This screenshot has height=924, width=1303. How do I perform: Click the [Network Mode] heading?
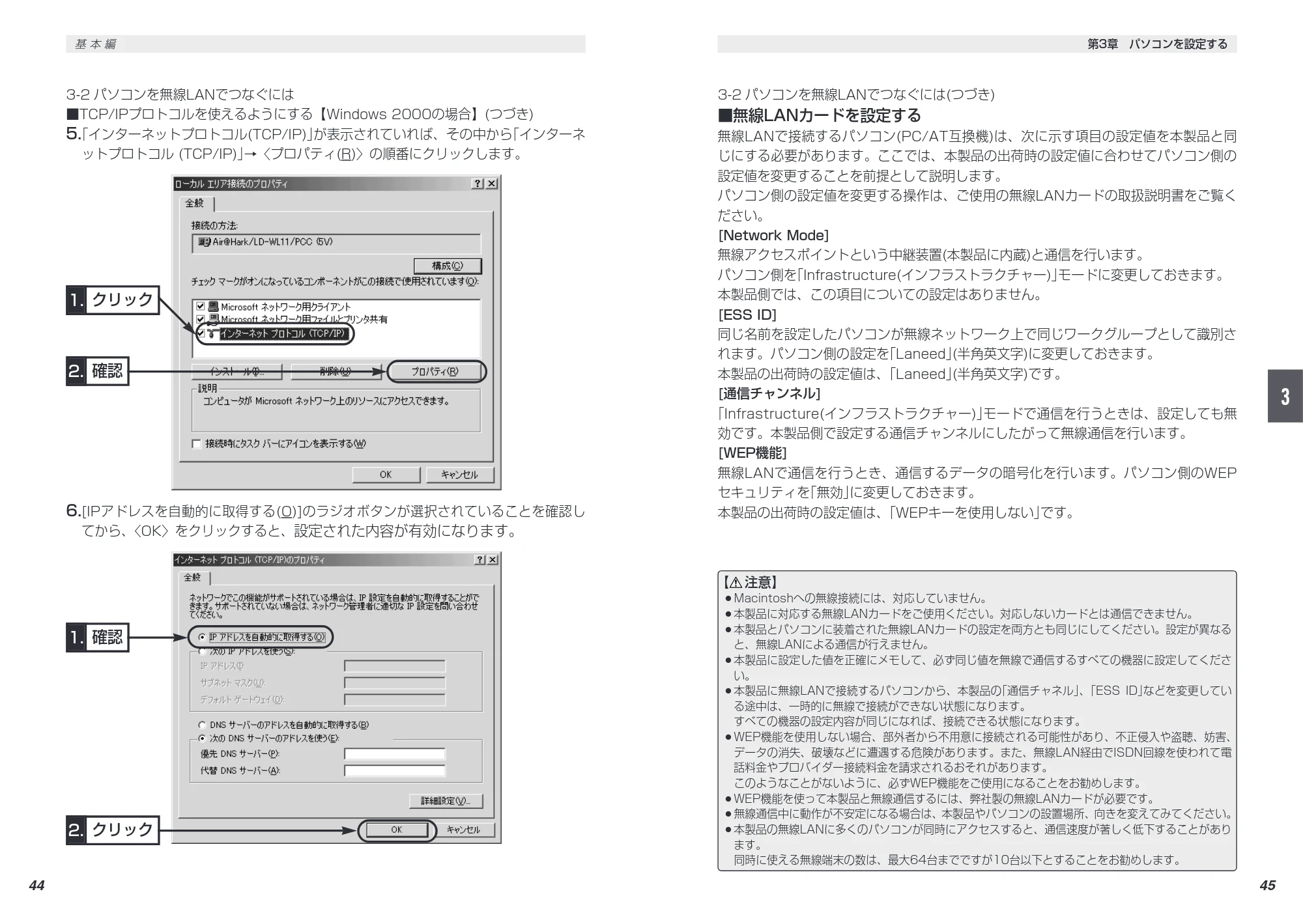point(773,235)
